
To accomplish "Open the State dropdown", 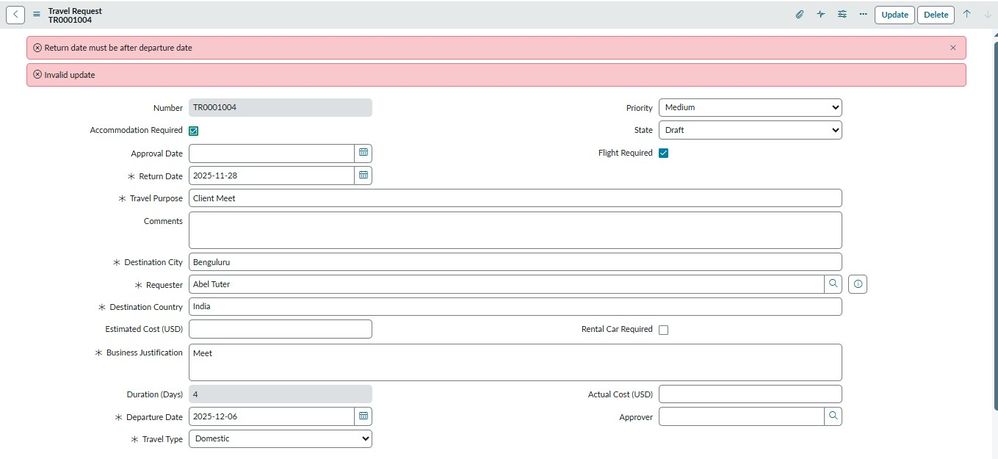I will (x=750, y=130).
